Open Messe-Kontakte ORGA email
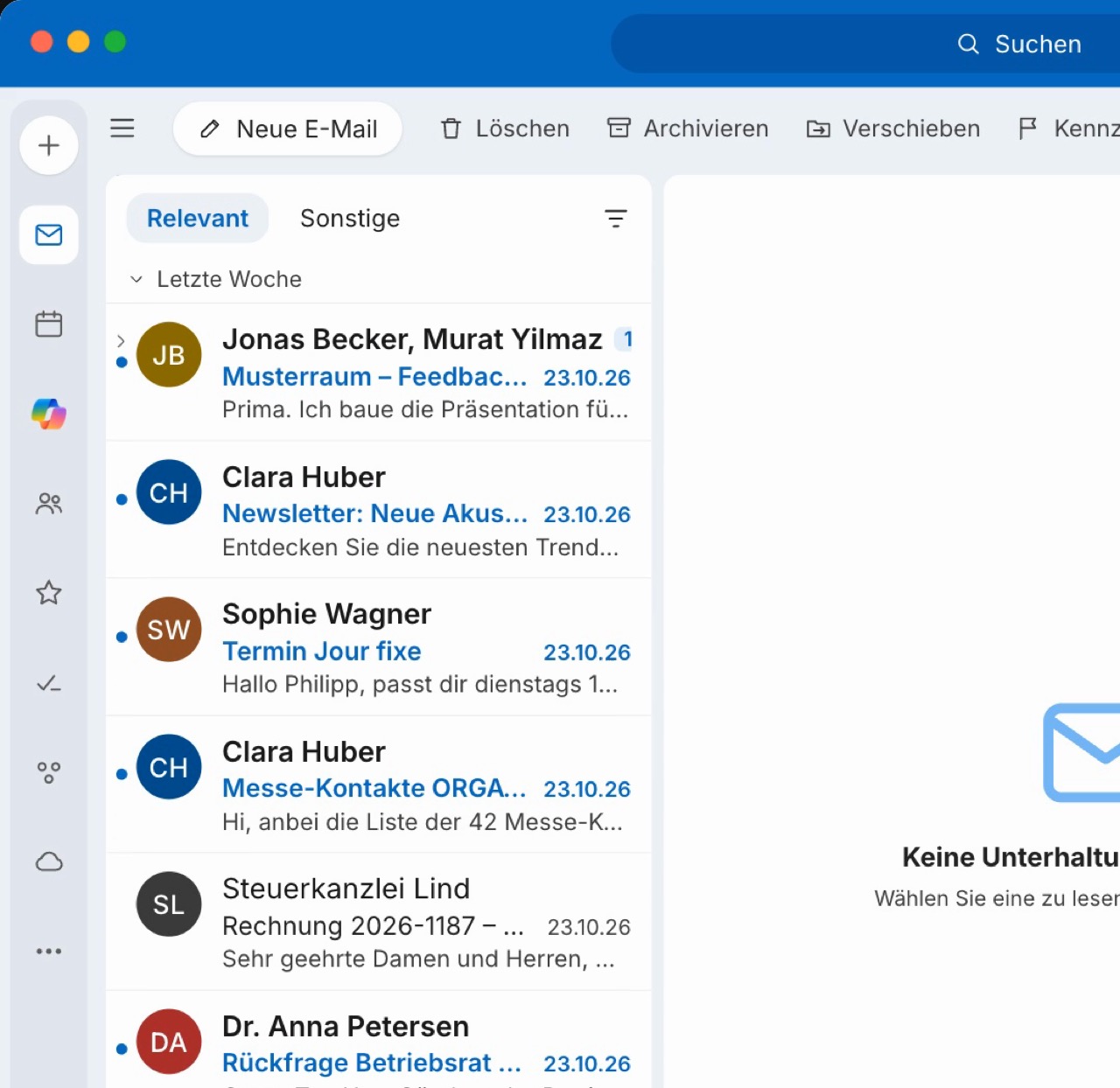 pos(379,785)
